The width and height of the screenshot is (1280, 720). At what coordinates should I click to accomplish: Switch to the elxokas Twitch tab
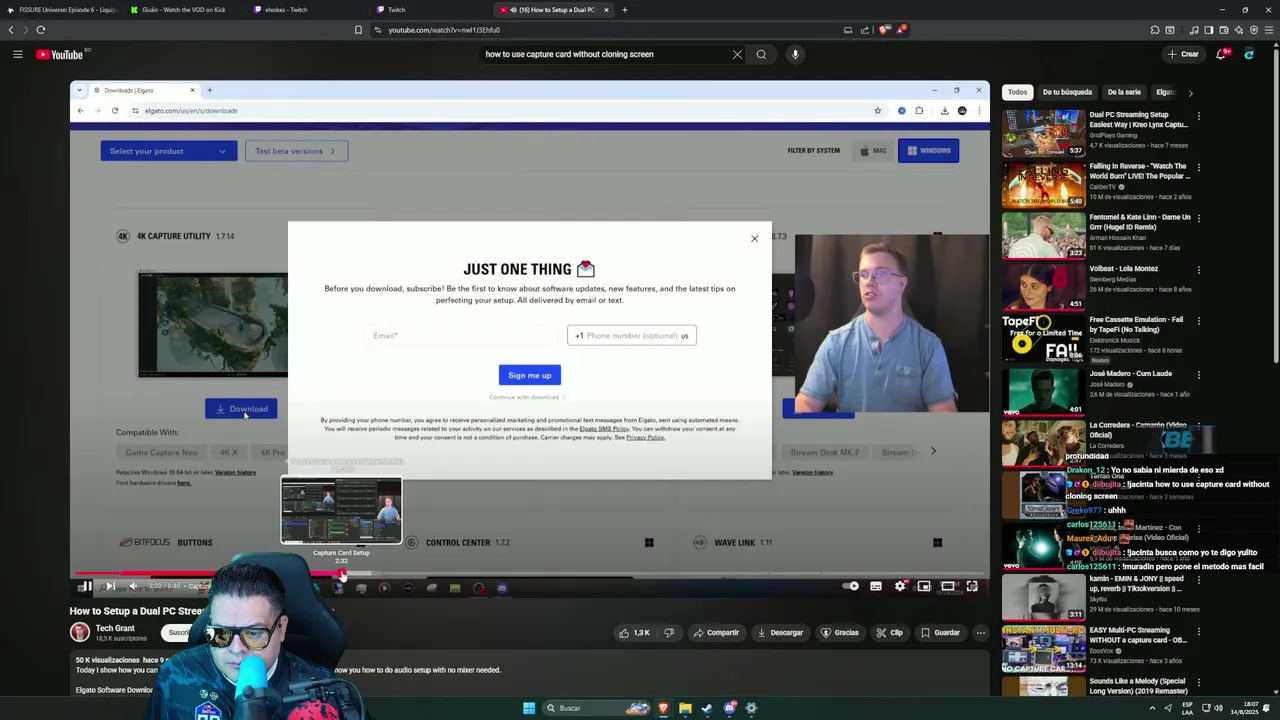pyautogui.click(x=308, y=10)
